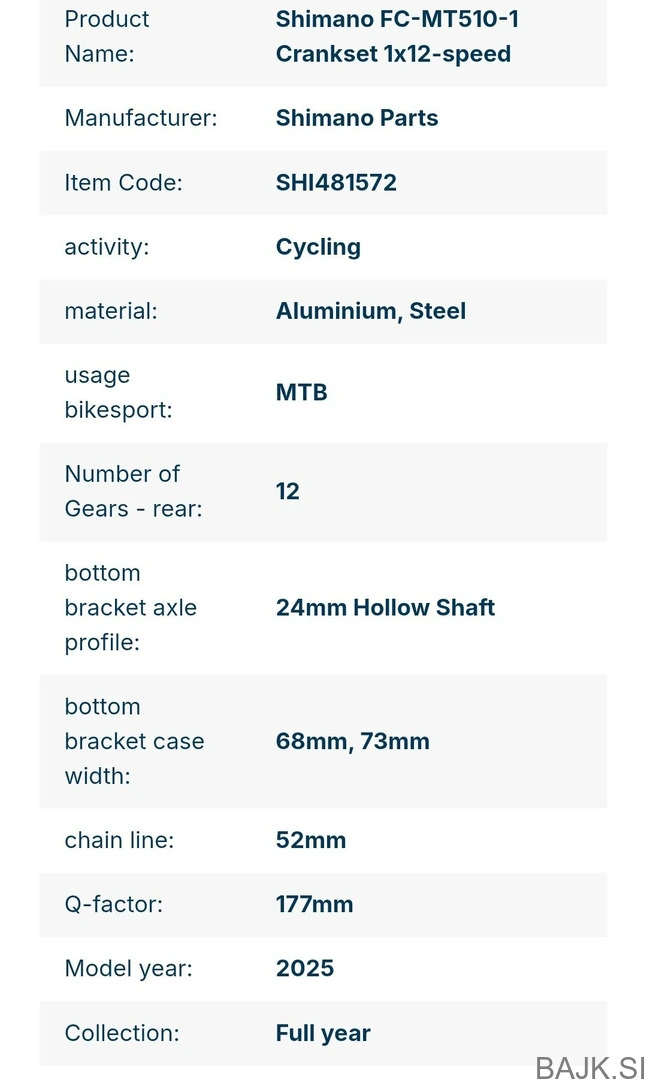Click the item code SHI481572
Viewport: 648px width, 1080px height.
click(336, 182)
